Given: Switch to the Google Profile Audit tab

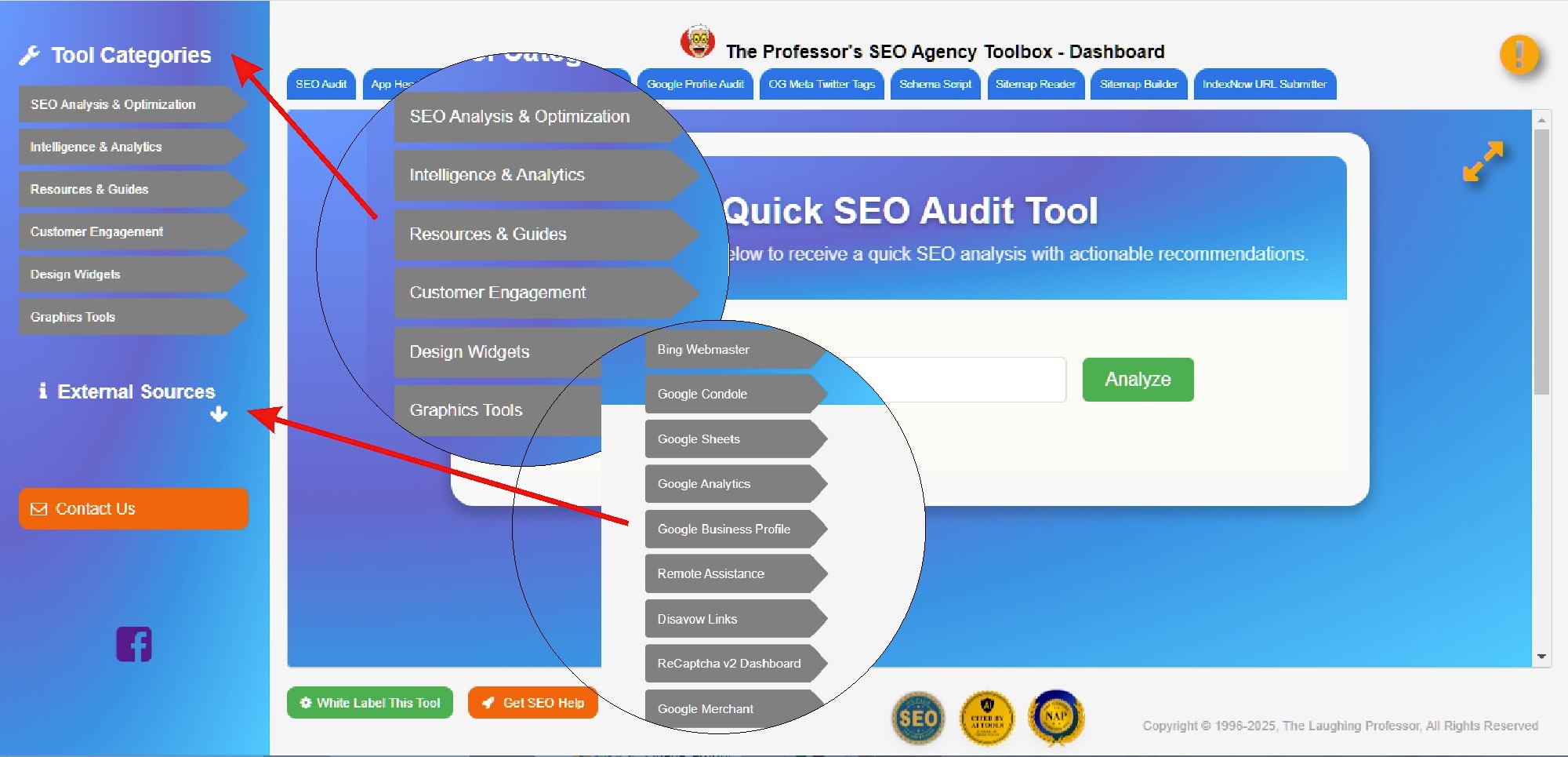Looking at the screenshot, I should click(x=695, y=84).
